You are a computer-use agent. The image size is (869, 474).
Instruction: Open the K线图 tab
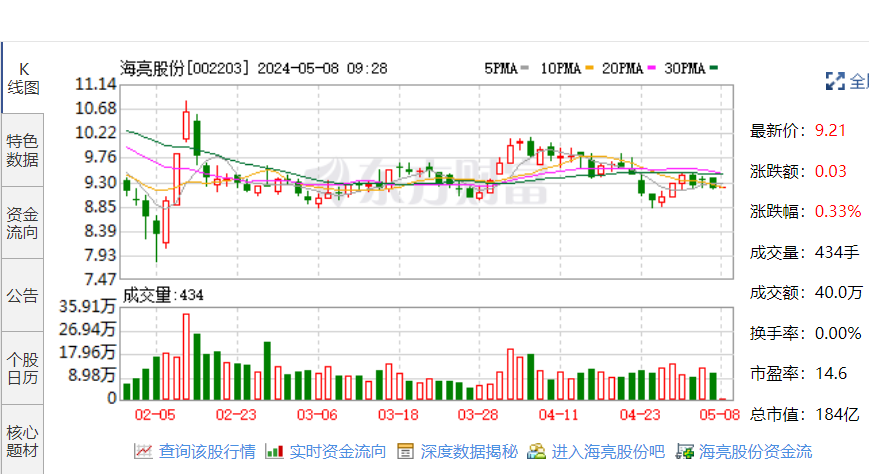[x=23, y=78]
